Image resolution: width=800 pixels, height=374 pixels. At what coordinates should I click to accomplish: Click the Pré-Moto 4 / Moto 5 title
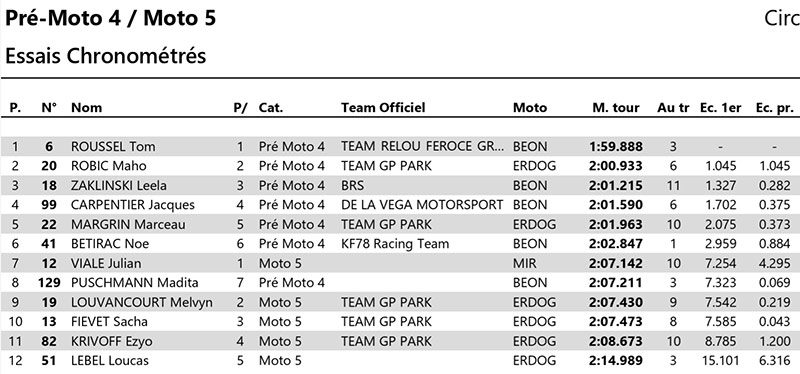111,18
